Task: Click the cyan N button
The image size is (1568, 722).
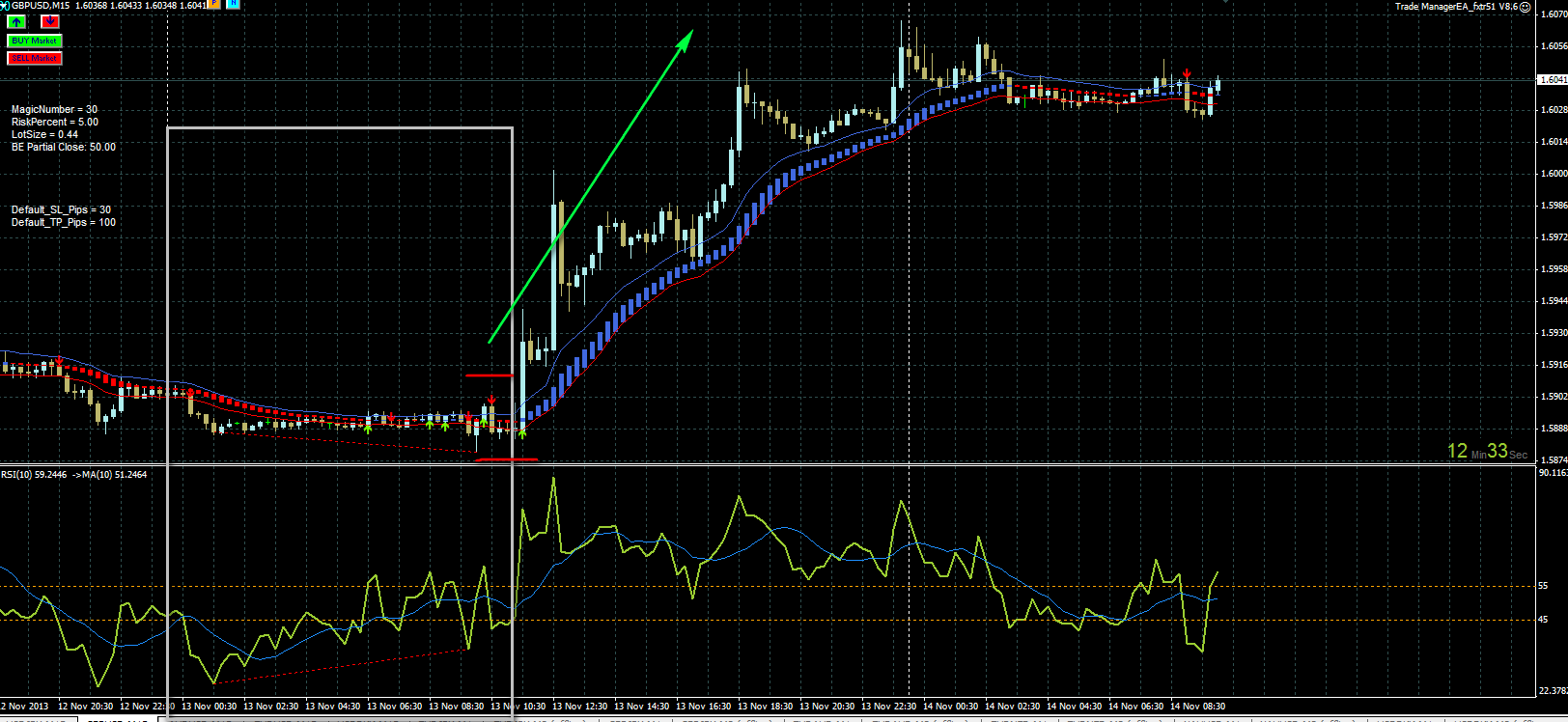Action: pos(233,5)
